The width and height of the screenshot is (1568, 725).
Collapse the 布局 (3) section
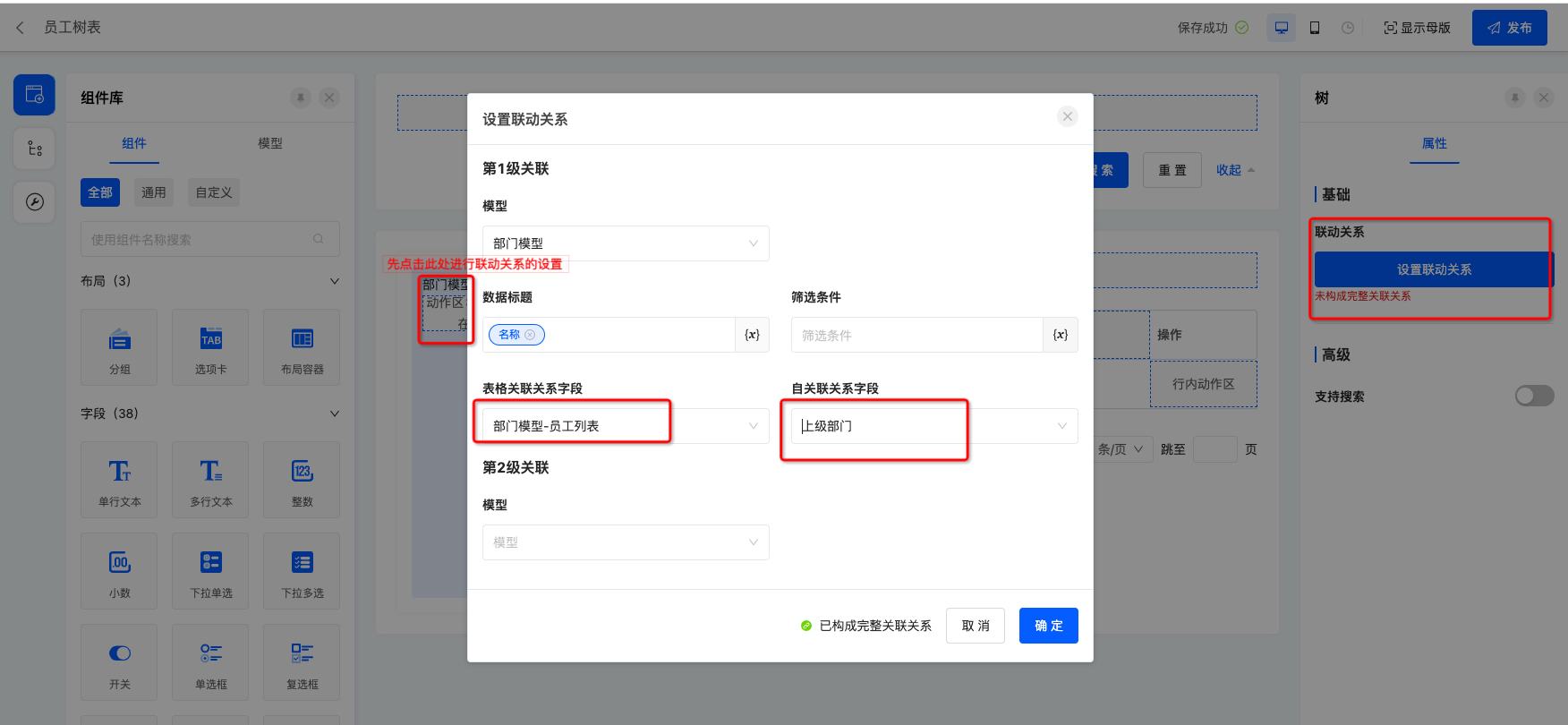(x=335, y=281)
